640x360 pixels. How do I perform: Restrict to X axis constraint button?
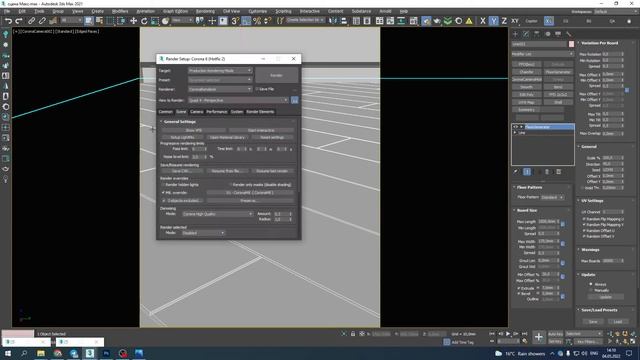pos(483,21)
